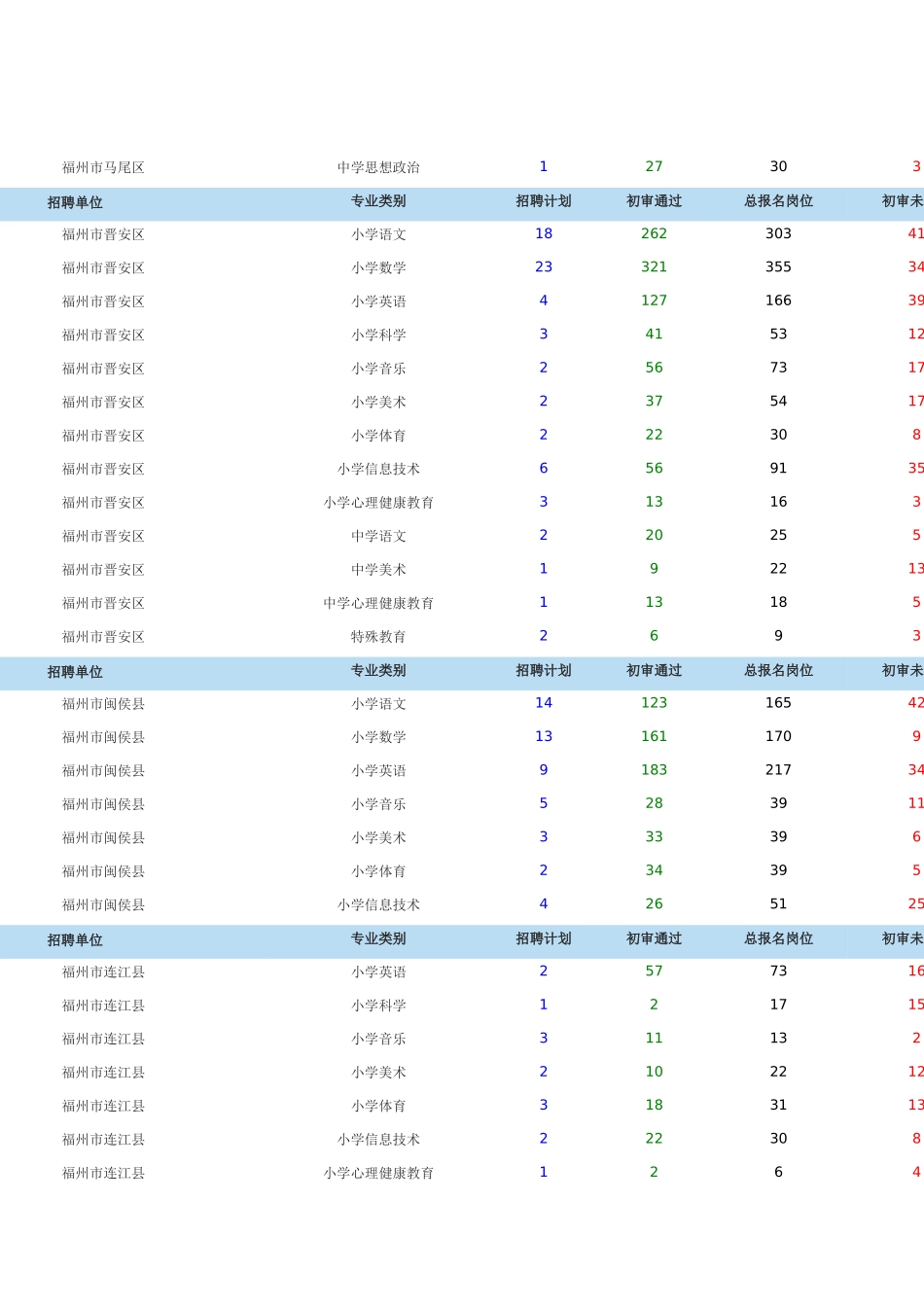924x1307 pixels.
Task: Select total 217 in 闽侯县 小学英语 row
Action: click(x=778, y=770)
